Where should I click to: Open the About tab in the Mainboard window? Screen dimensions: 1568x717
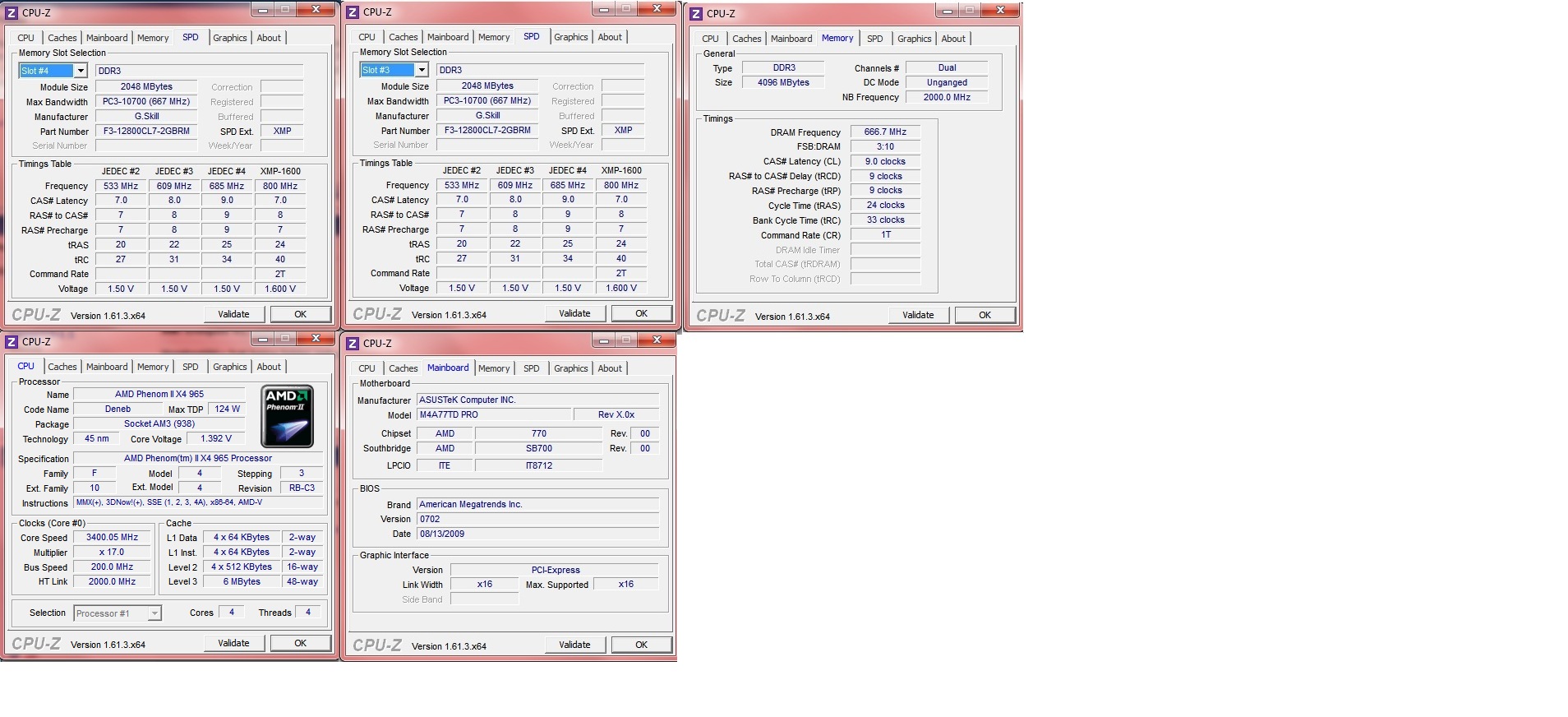pos(610,368)
